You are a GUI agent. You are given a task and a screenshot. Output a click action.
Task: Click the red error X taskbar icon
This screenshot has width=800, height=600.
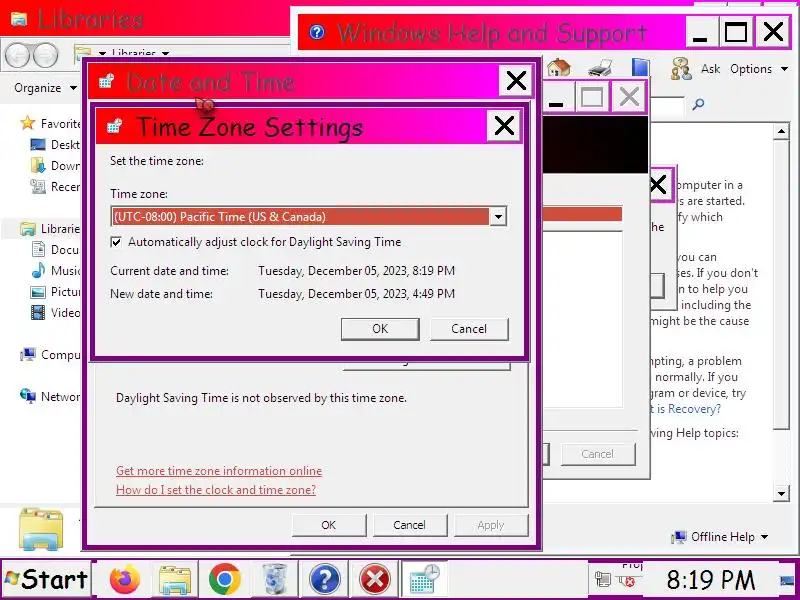coord(375,580)
